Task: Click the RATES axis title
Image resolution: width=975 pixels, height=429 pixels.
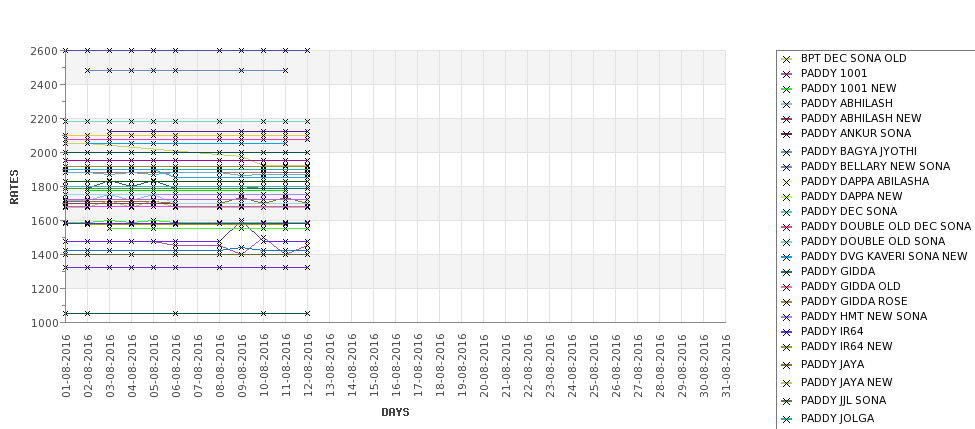Action: click(14, 187)
